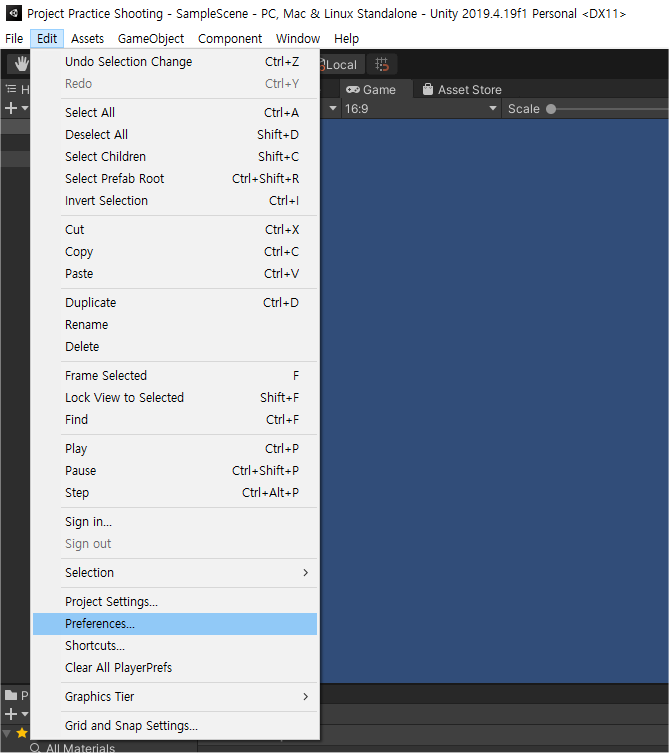Open the Help menu

pos(346,38)
